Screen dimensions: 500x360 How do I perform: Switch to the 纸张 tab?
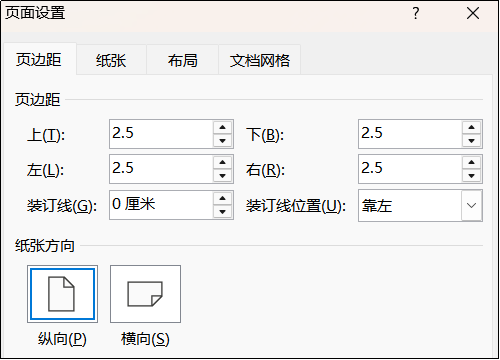pyautogui.click(x=111, y=61)
